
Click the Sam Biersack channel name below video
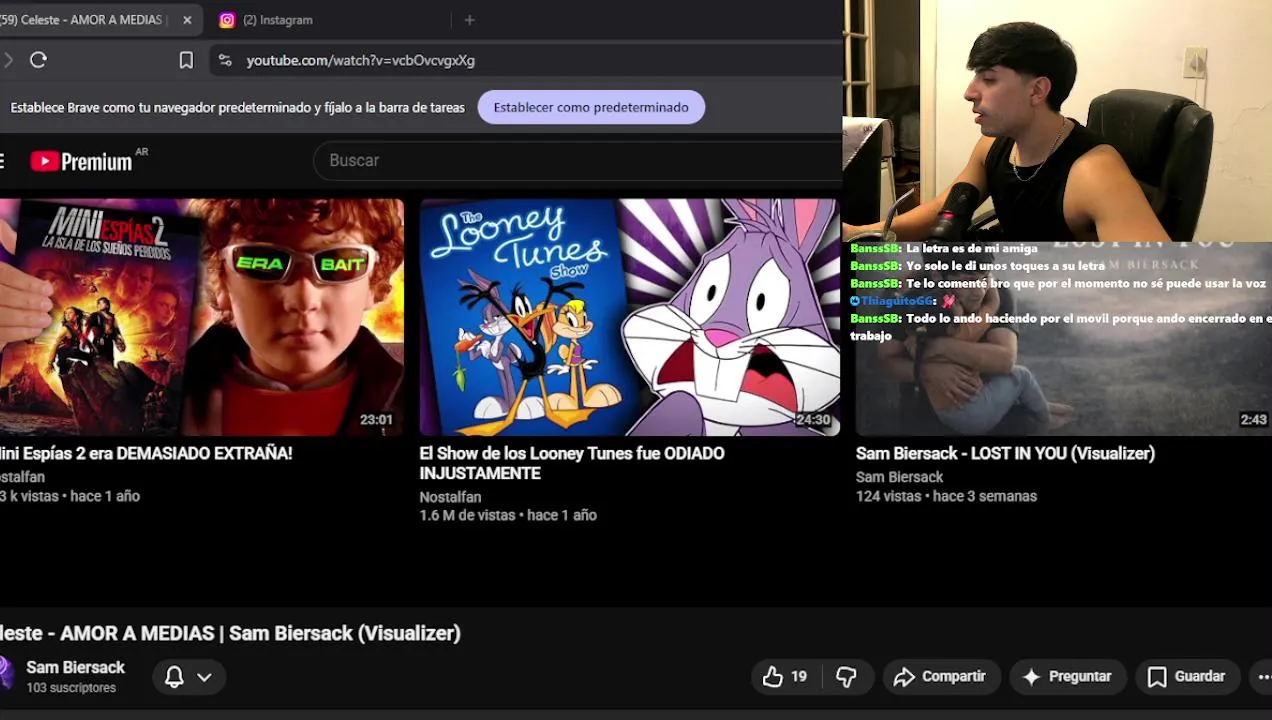coord(75,667)
